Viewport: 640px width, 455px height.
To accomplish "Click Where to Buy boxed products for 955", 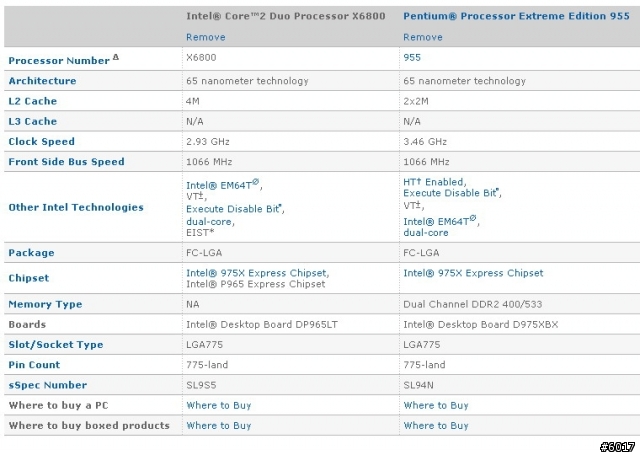I will pyautogui.click(x=436, y=426).
